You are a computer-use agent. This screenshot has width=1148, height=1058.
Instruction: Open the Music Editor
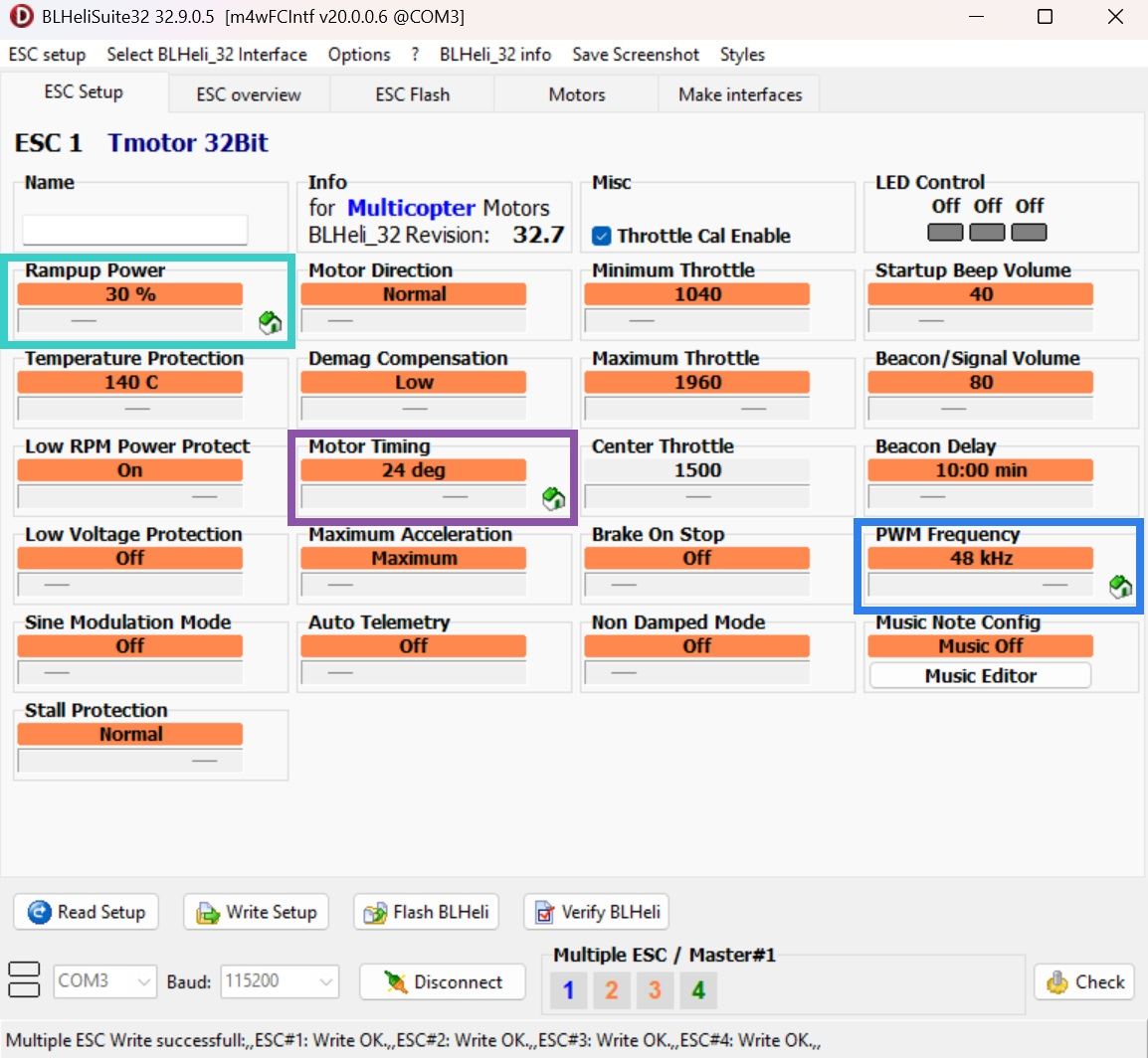point(980,676)
